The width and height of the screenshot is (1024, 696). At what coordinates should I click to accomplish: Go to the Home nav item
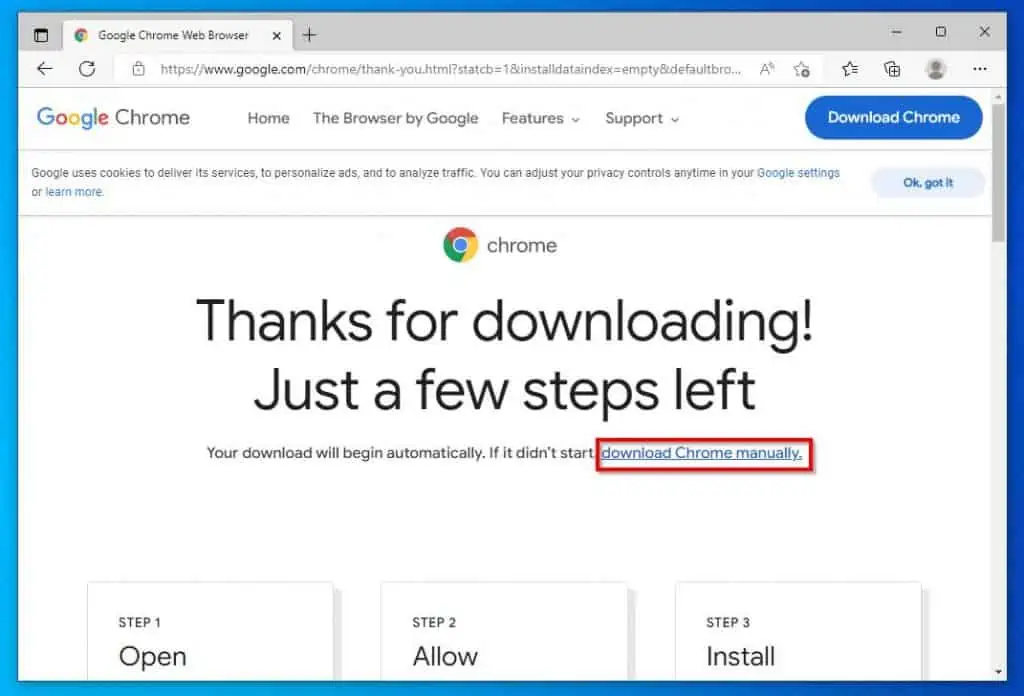click(268, 118)
